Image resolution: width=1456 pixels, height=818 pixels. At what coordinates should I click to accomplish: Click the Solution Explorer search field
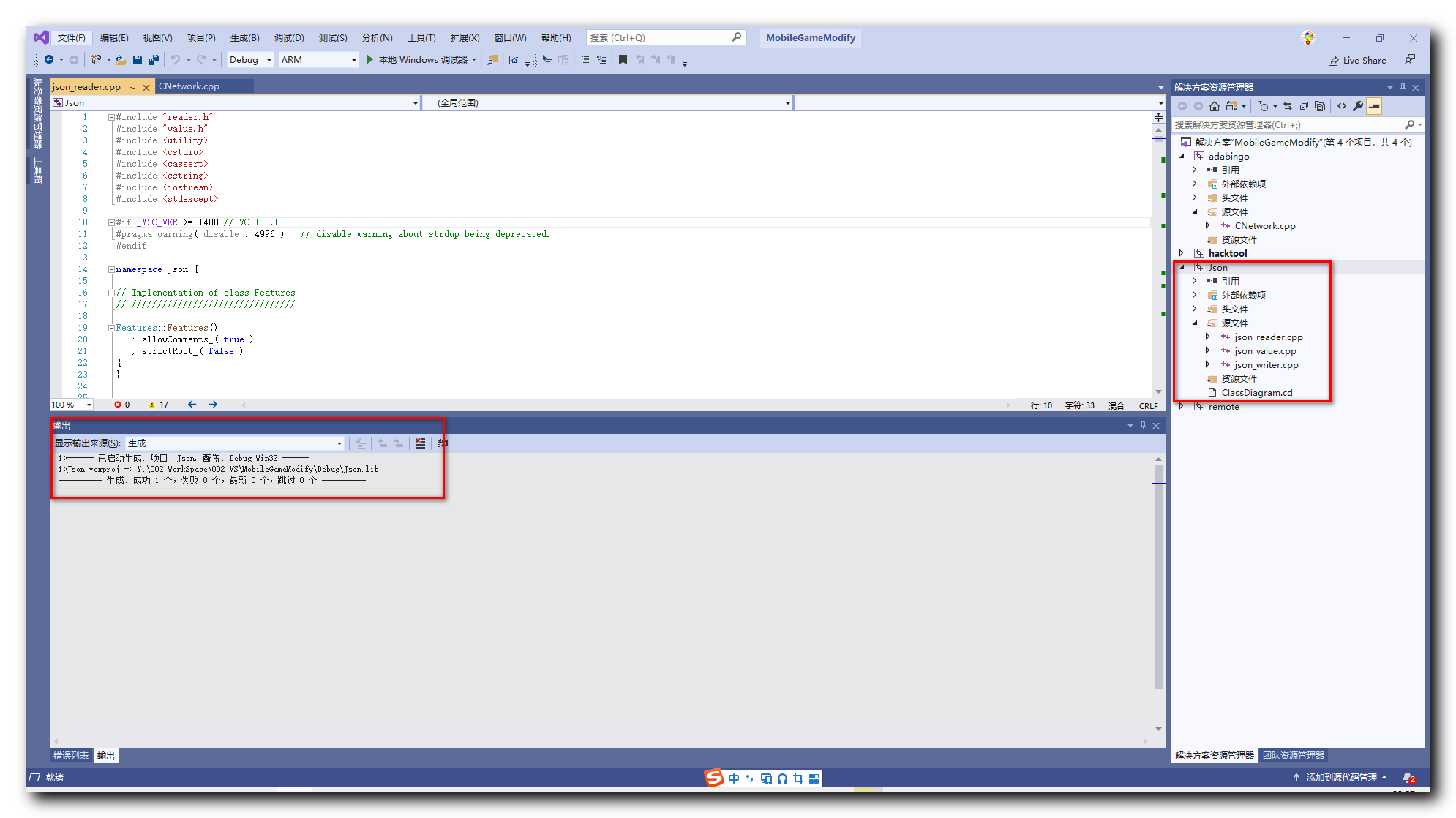pos(1298,125)
